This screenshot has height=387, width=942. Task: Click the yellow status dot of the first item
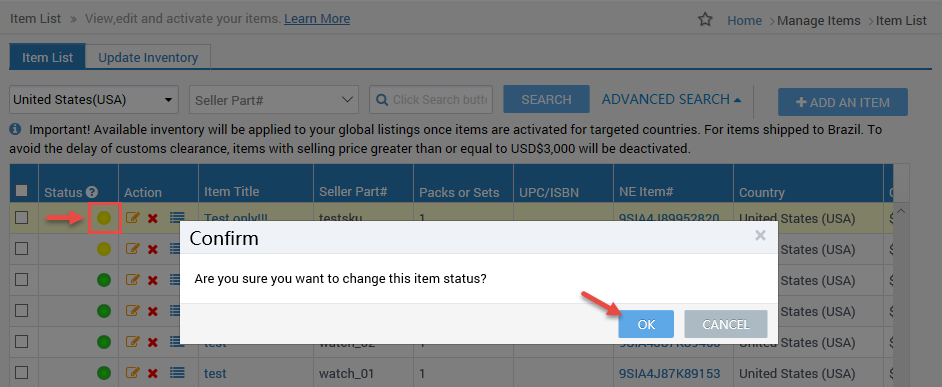pos(105,218)
